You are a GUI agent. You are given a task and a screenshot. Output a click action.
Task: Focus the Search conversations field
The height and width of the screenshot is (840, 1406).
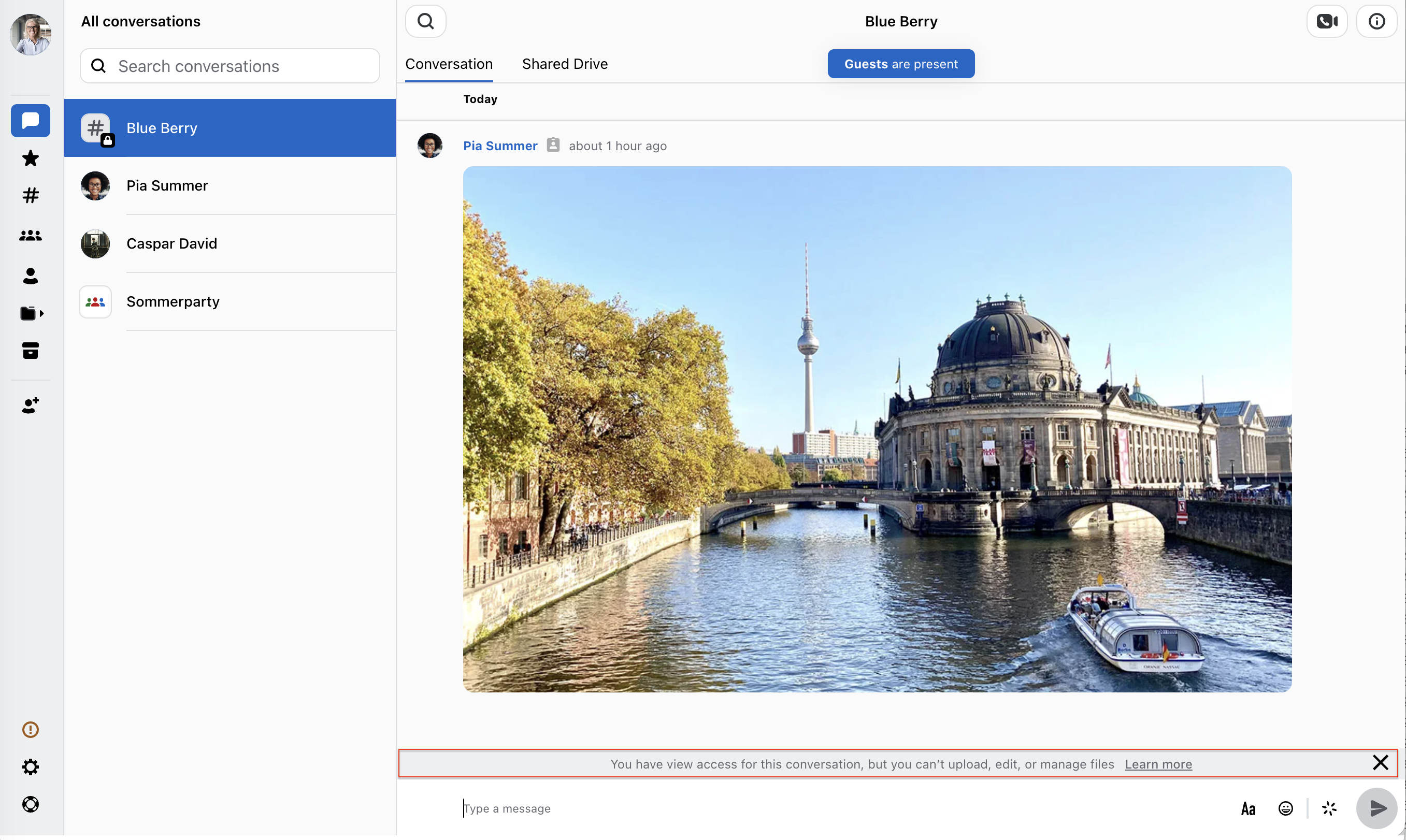(230, 66)
